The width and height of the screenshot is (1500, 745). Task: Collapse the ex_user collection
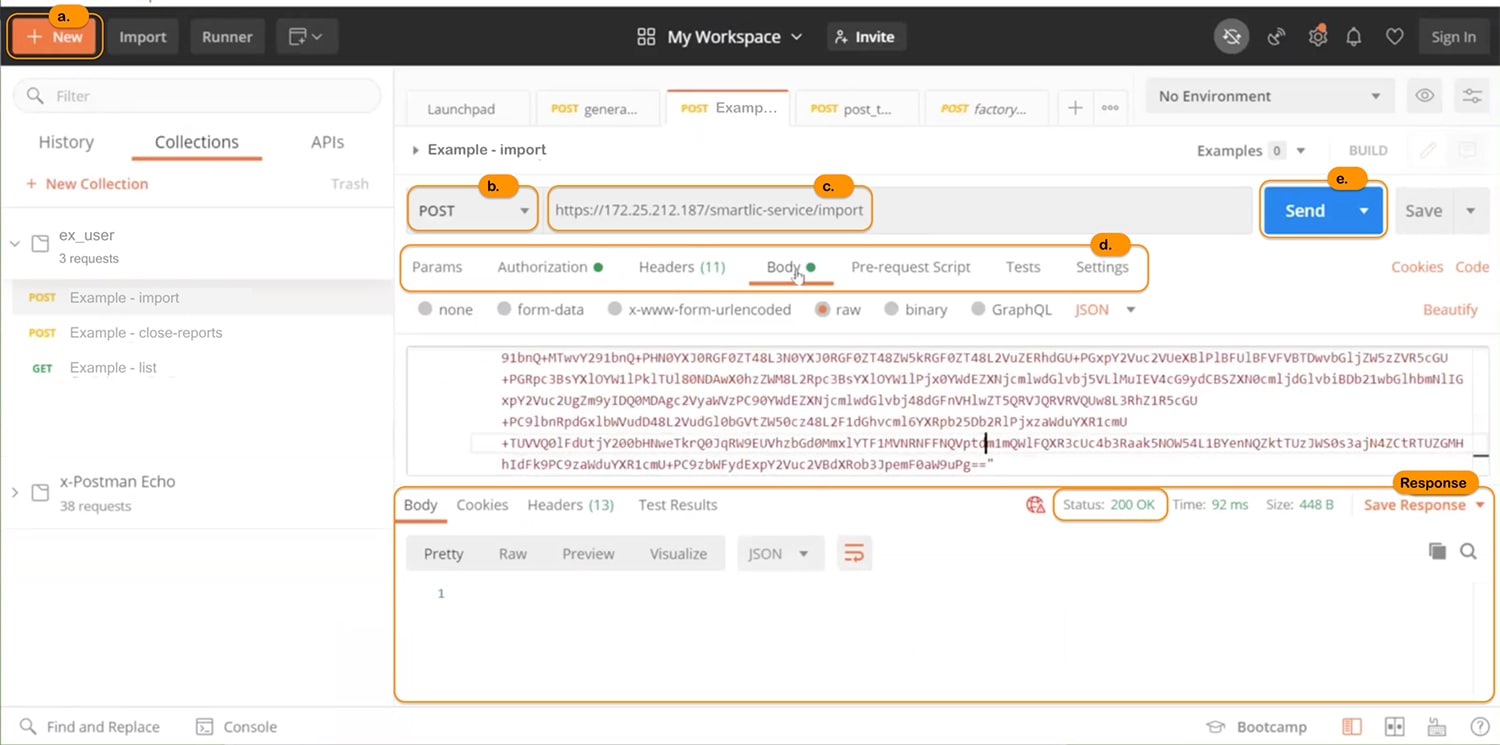15,244
